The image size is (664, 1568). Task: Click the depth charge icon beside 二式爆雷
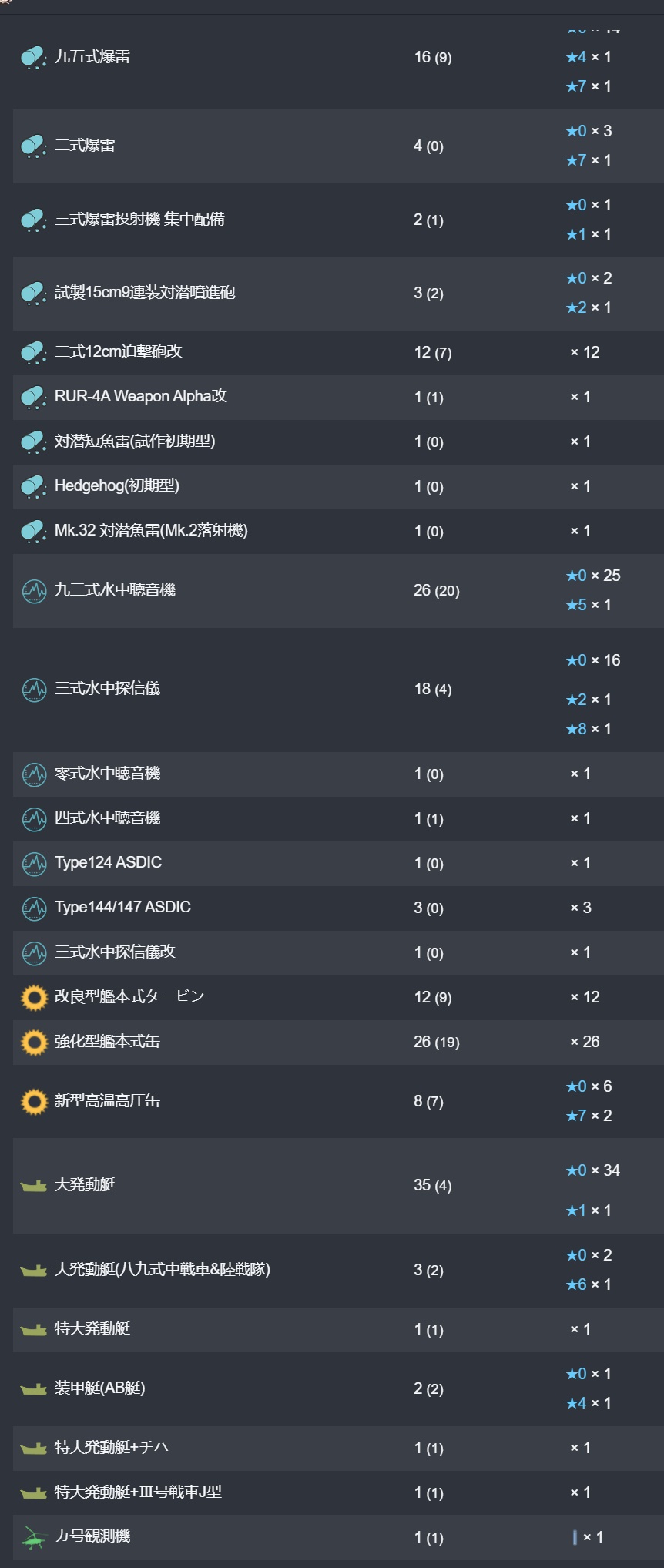click(x=34, y=146)
